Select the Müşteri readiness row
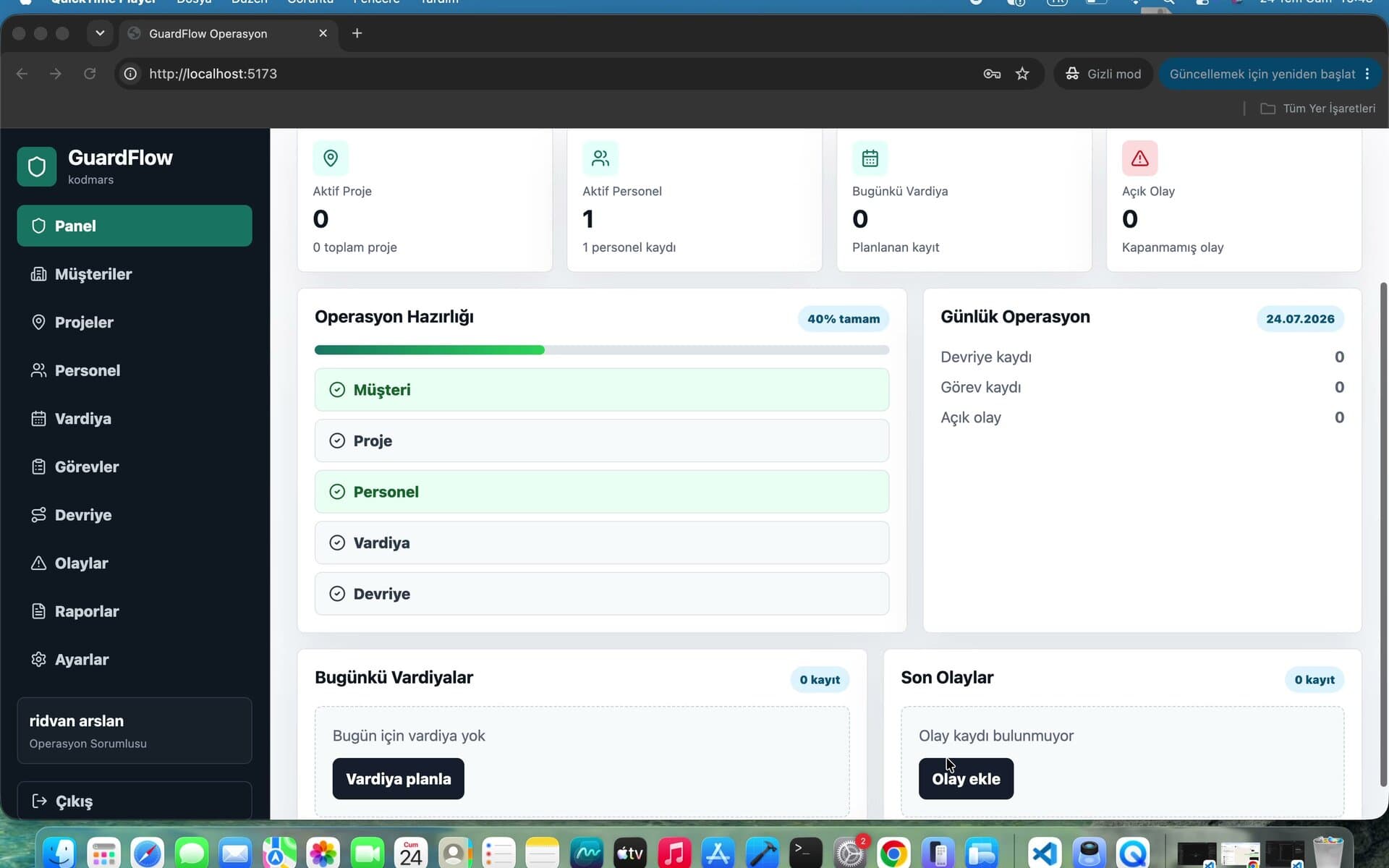Image resolution: width=1389 pixels, height=868 pixels. pos(602,390)
